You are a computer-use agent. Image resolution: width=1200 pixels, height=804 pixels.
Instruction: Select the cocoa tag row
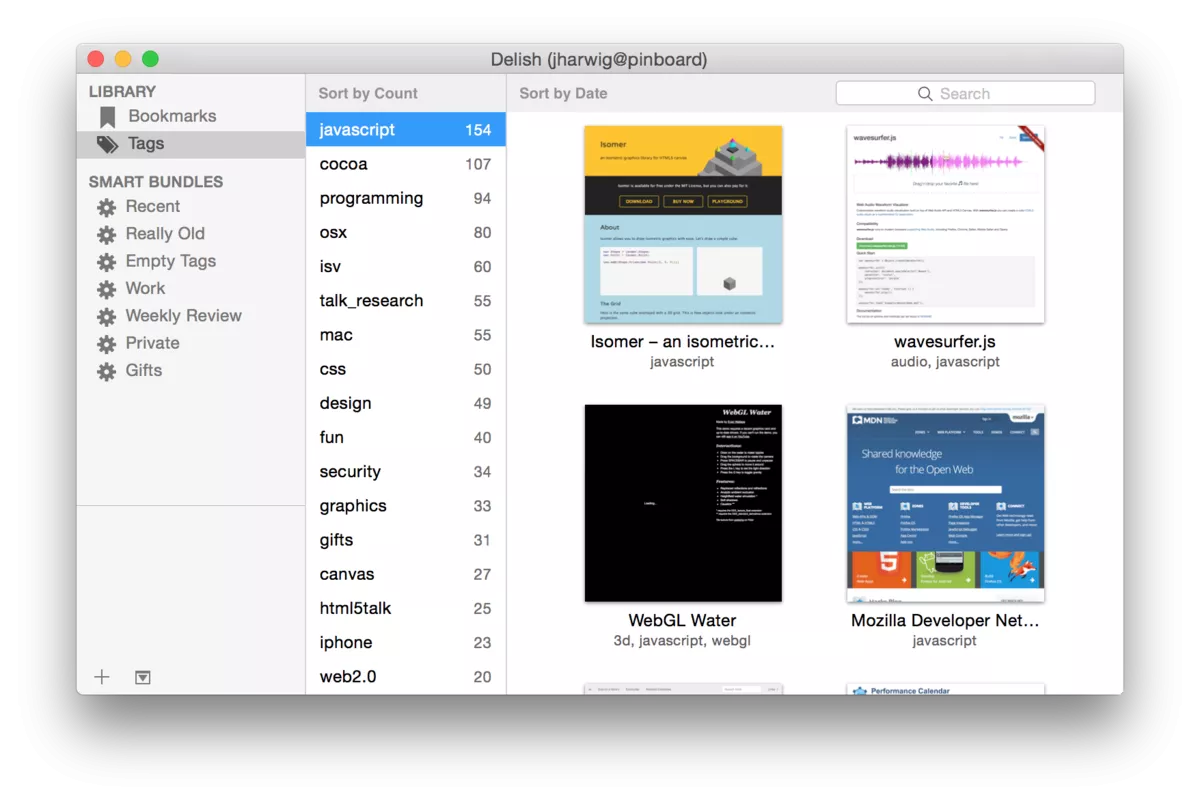tap(406, 164)
